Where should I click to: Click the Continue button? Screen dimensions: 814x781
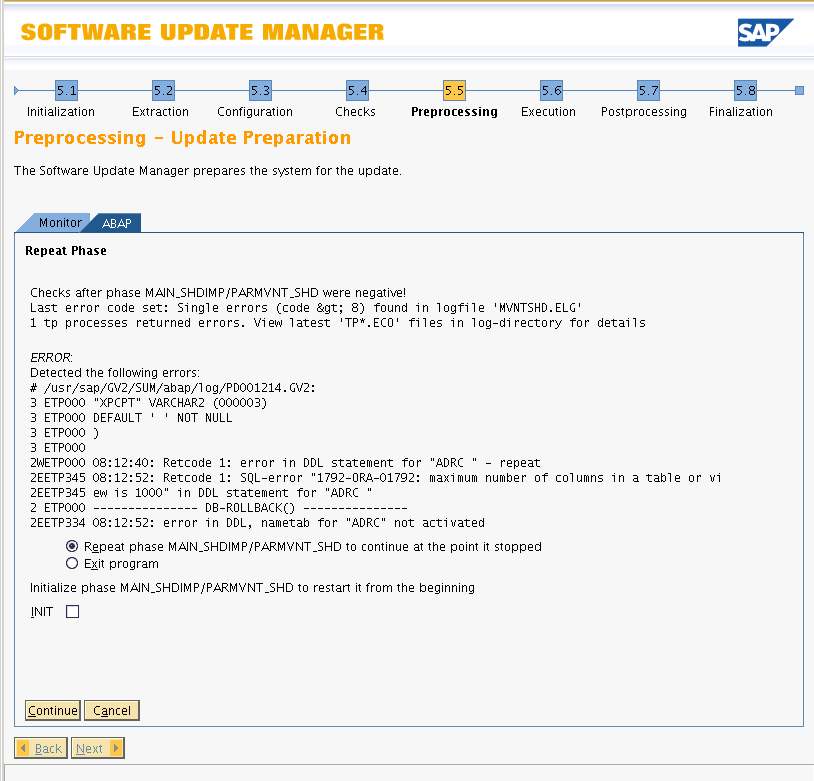[x=52, y=710]
